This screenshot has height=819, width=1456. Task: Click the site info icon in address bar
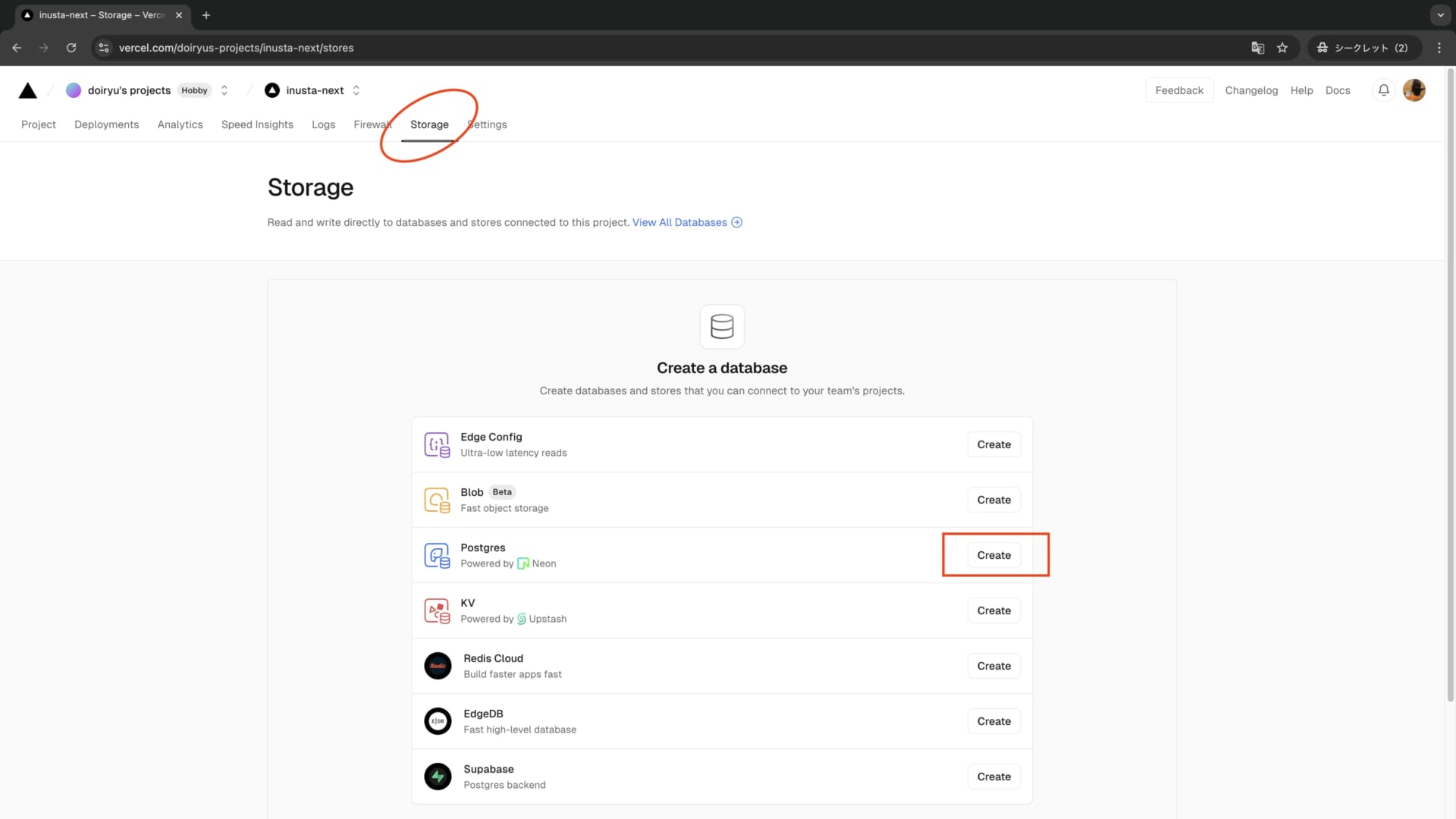[104, 48]
